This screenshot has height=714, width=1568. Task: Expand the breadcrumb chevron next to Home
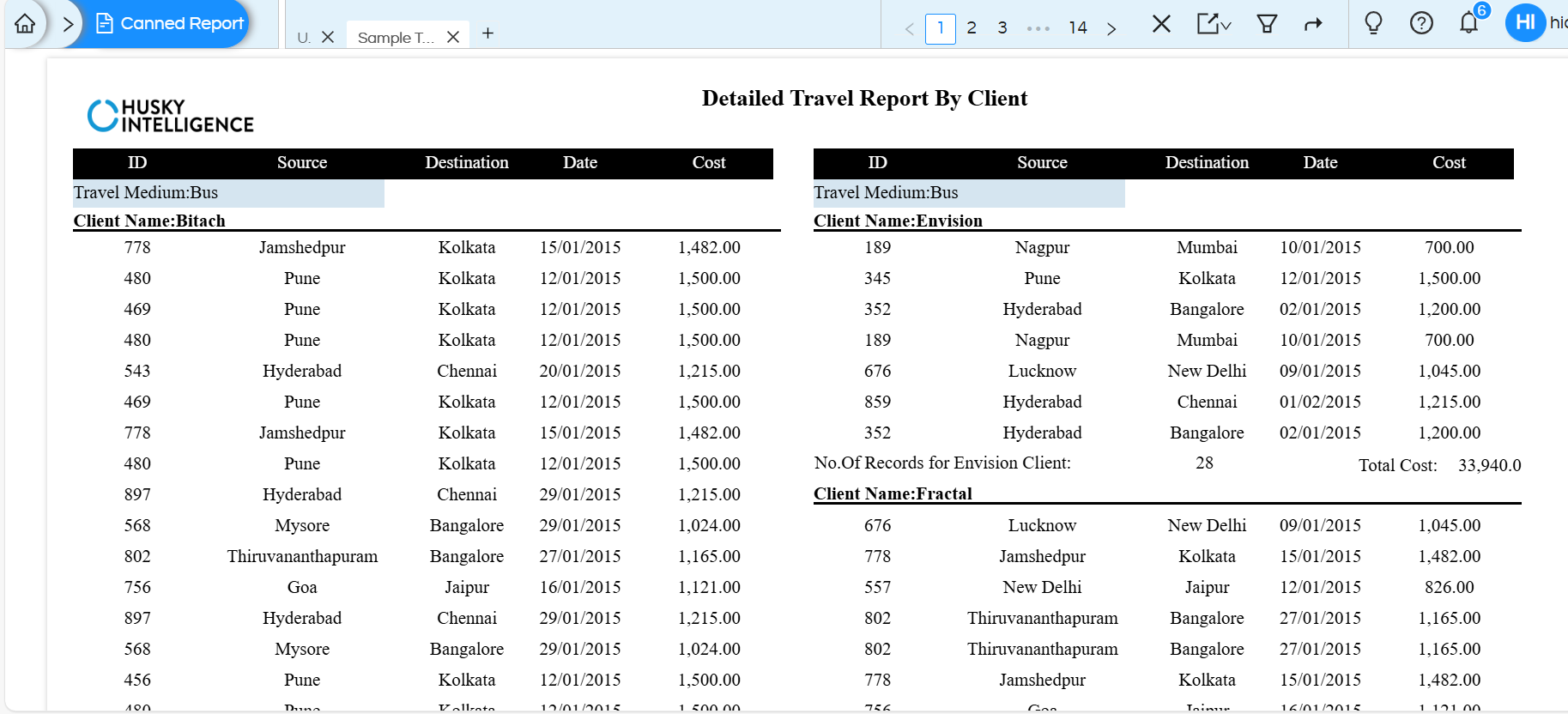coord(68,23)
